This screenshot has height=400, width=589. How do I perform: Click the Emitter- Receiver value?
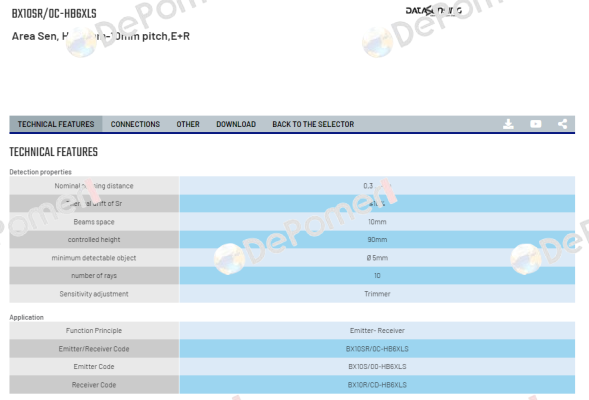(377, 331)
